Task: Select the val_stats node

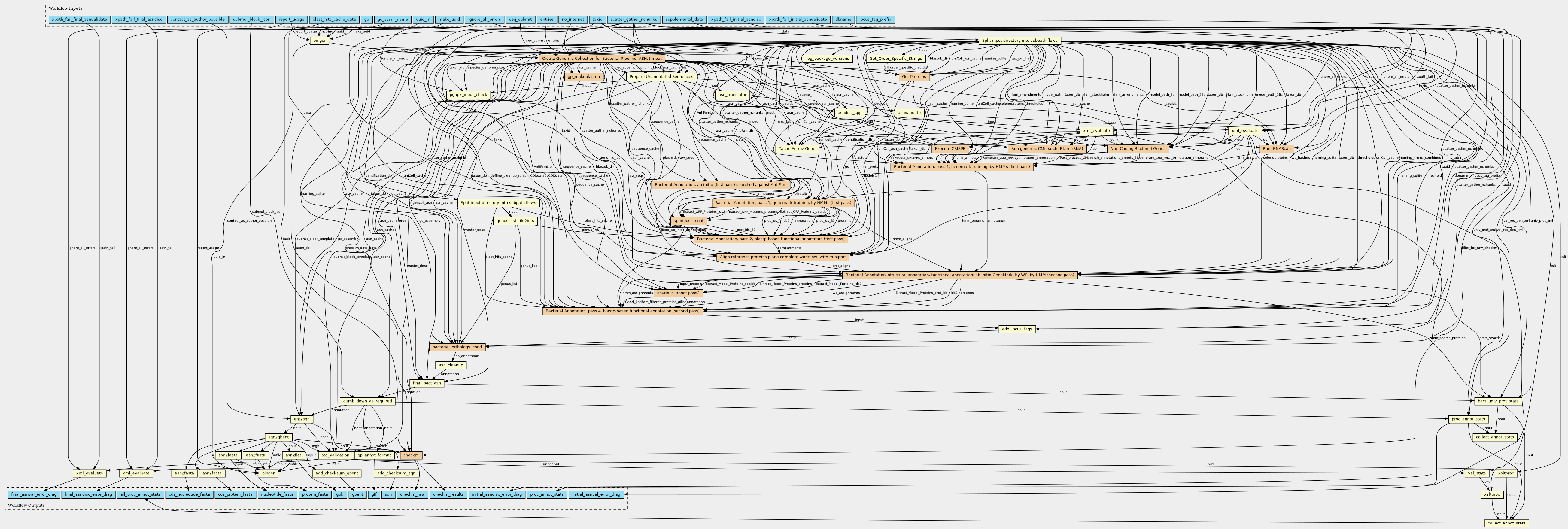Action: pos(1477,473)
